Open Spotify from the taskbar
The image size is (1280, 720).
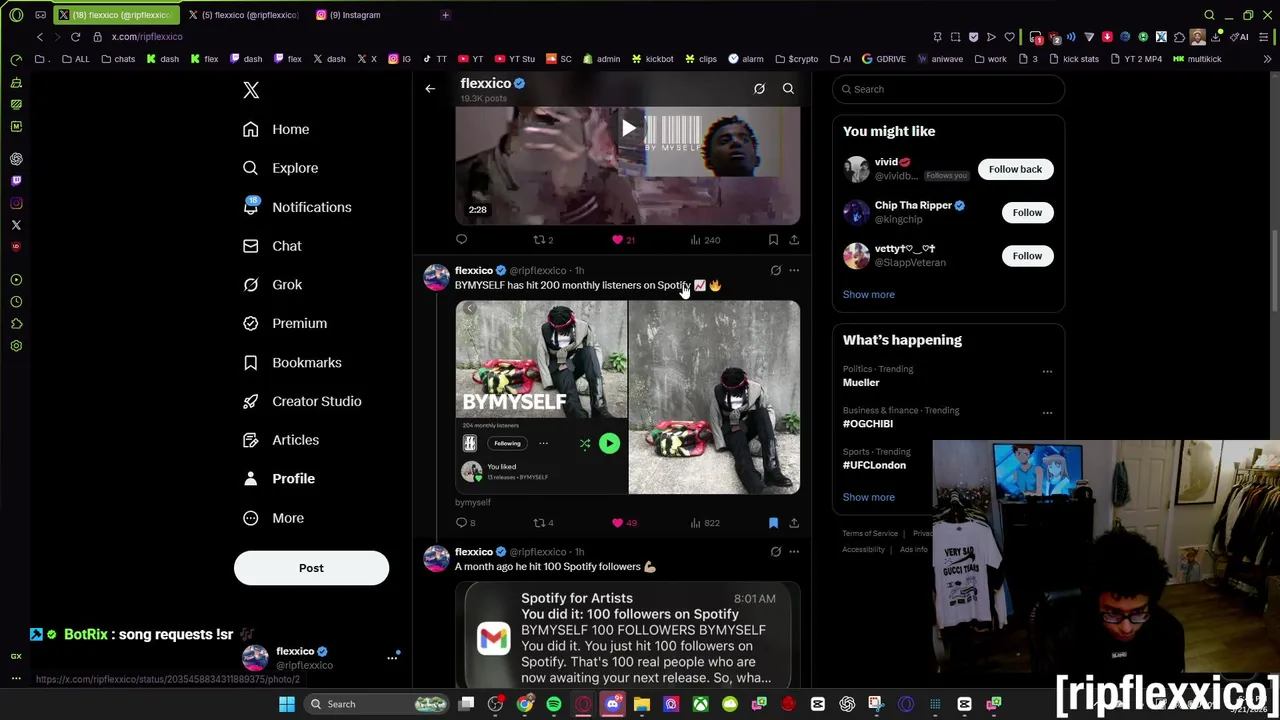pyautogui.click(x=554, y=704)
